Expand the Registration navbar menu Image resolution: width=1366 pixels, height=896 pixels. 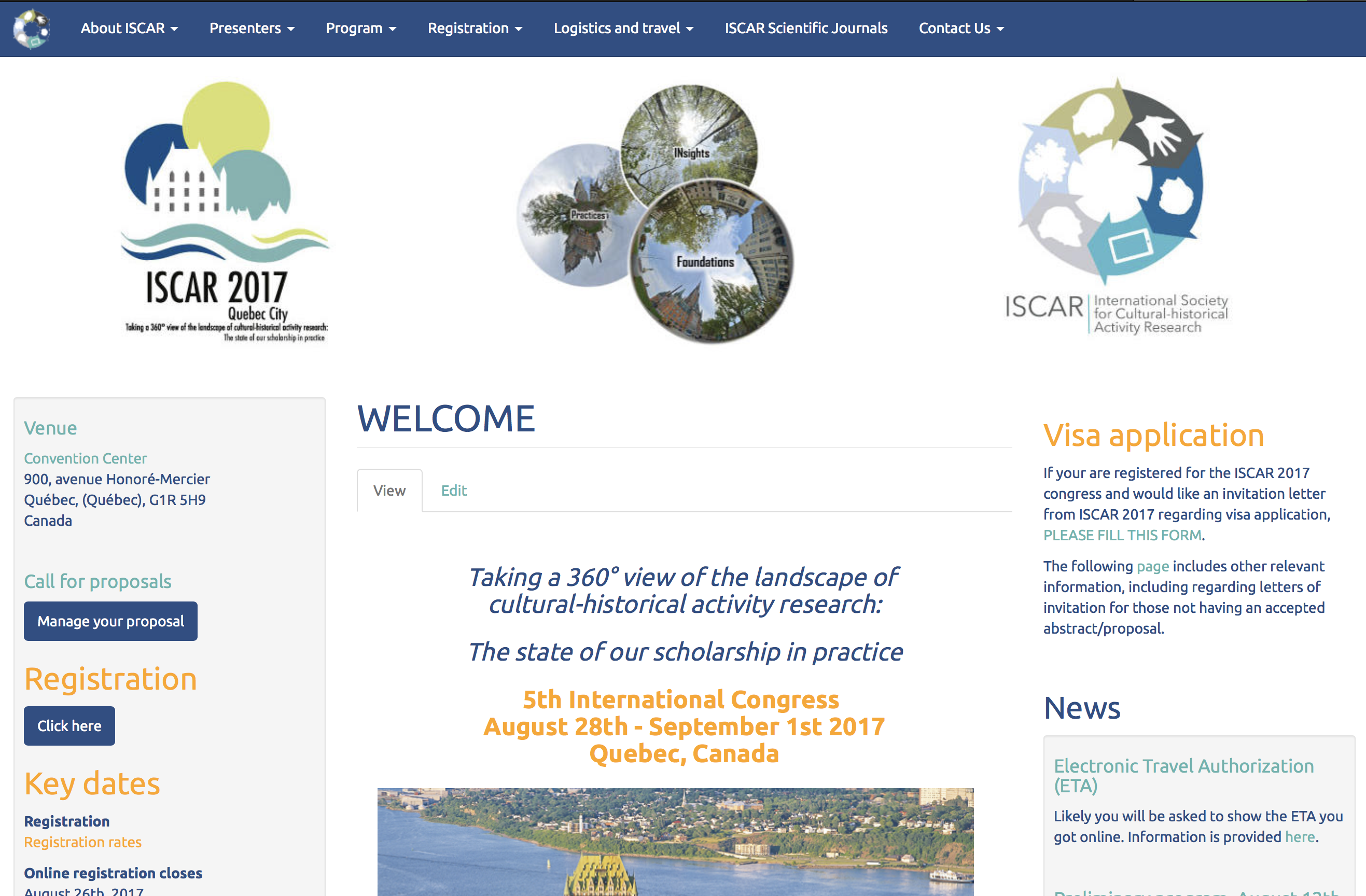475,28
